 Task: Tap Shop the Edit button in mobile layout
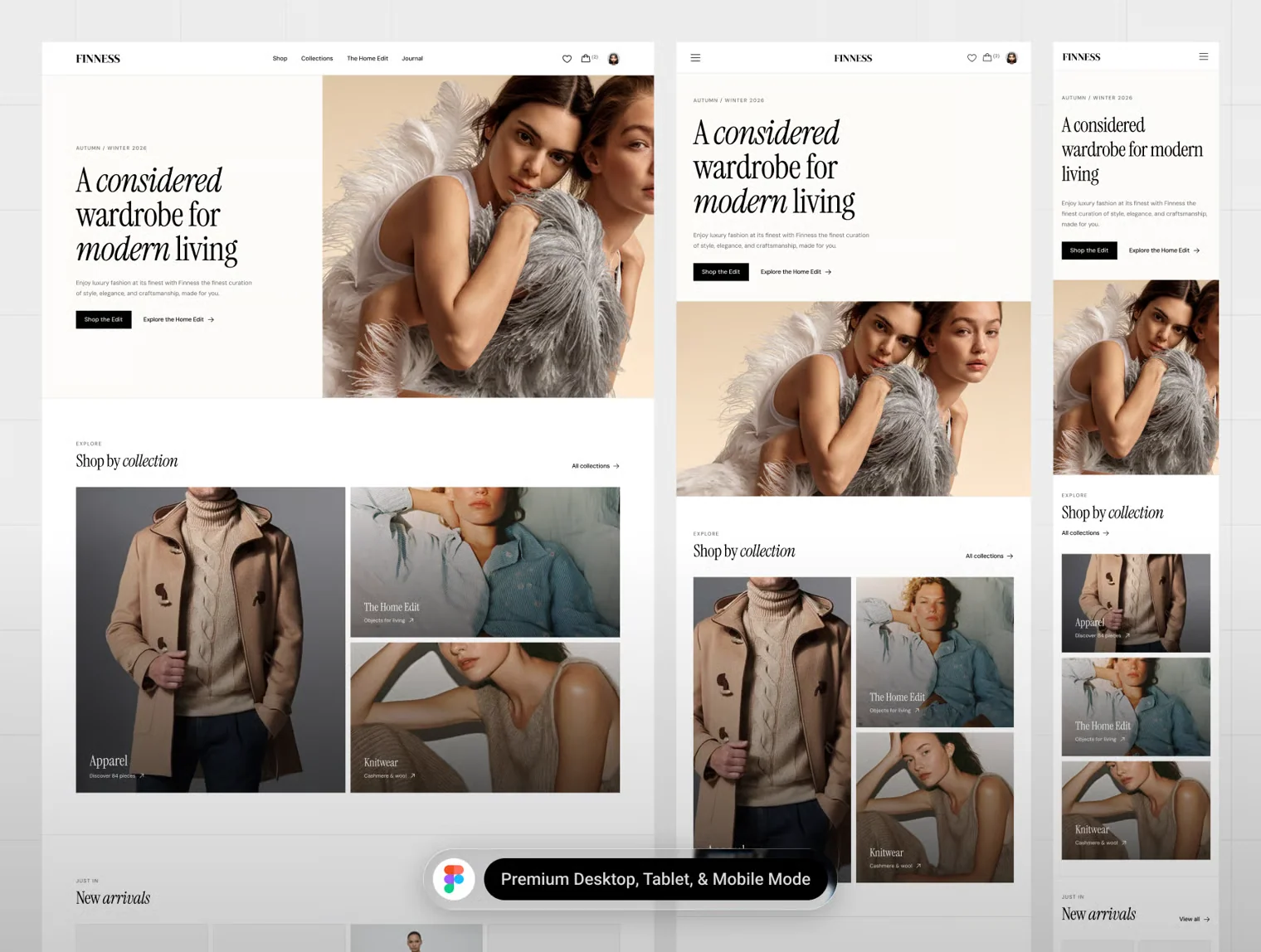[x=1089, y=250]
